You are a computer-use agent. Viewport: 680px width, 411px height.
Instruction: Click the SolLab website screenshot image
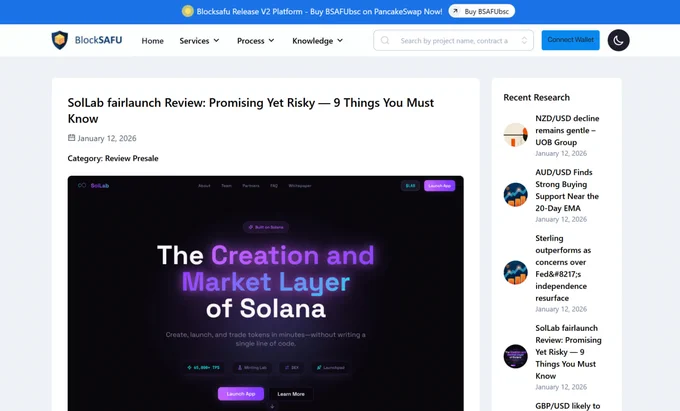[x=265, y=293]
